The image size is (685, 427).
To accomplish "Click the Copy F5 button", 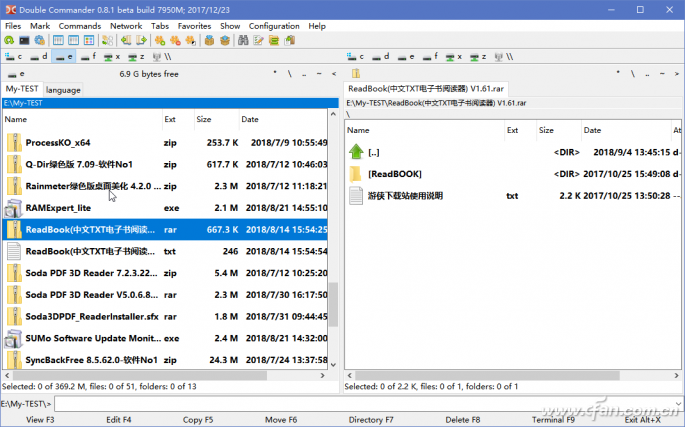I will pyautogui.click(x=198, y=420).
